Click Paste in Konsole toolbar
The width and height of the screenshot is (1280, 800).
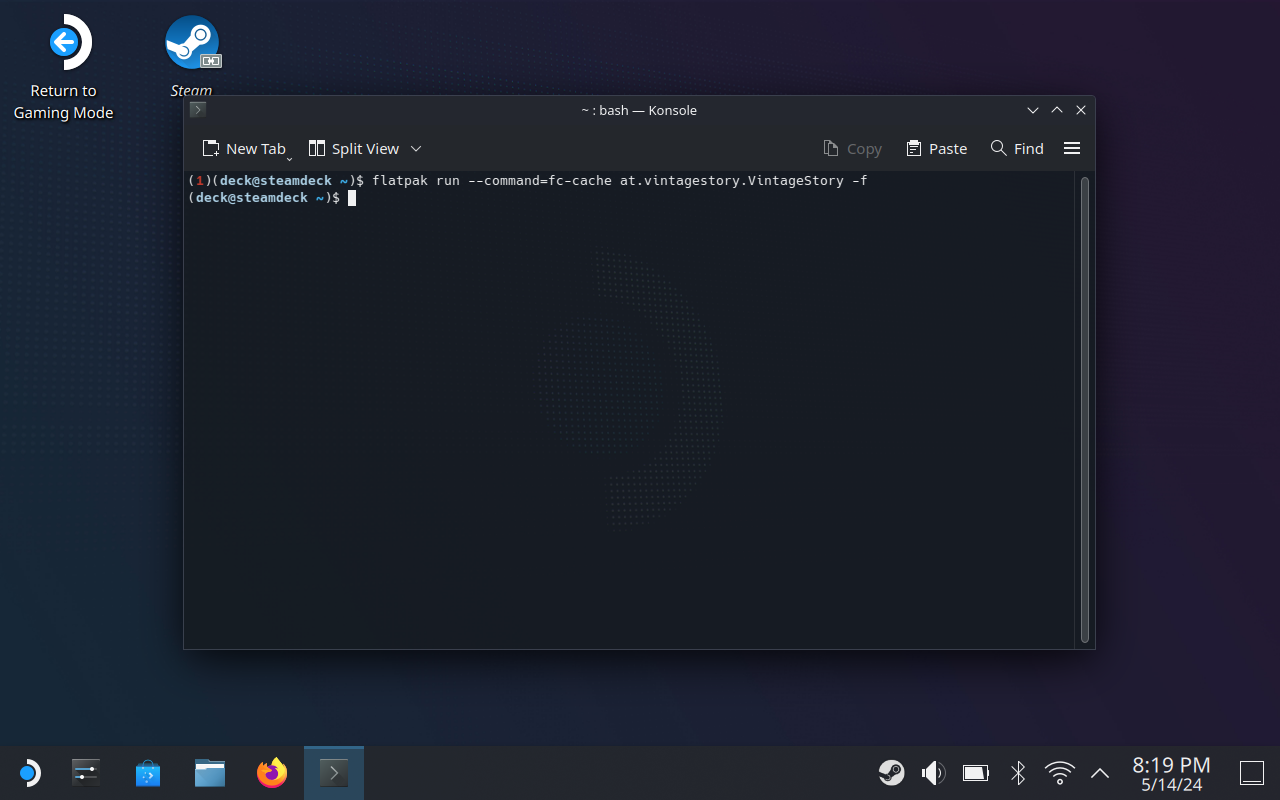pos(936,148)
